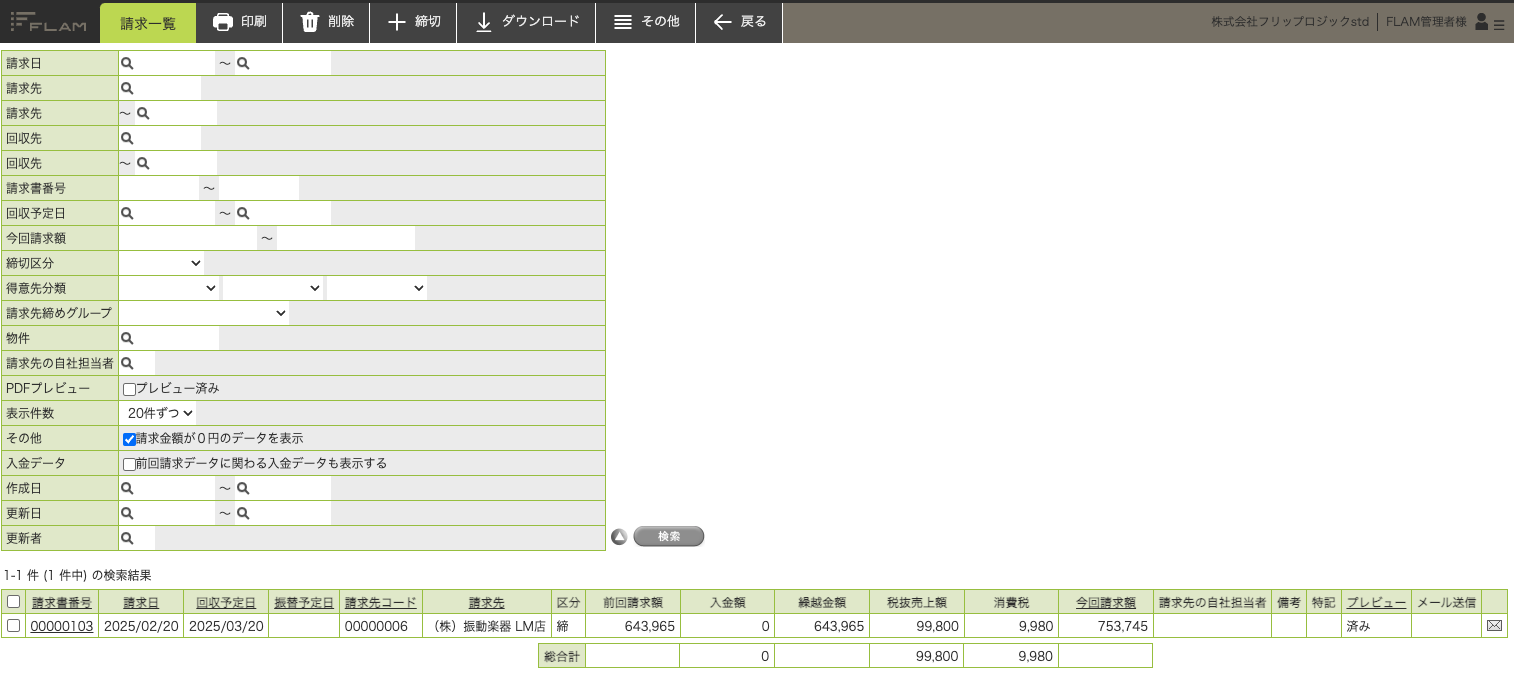The image size is (1514, 674).
Task: Click magnifier icon in first 回収先 row
Action: coord(127,138)
